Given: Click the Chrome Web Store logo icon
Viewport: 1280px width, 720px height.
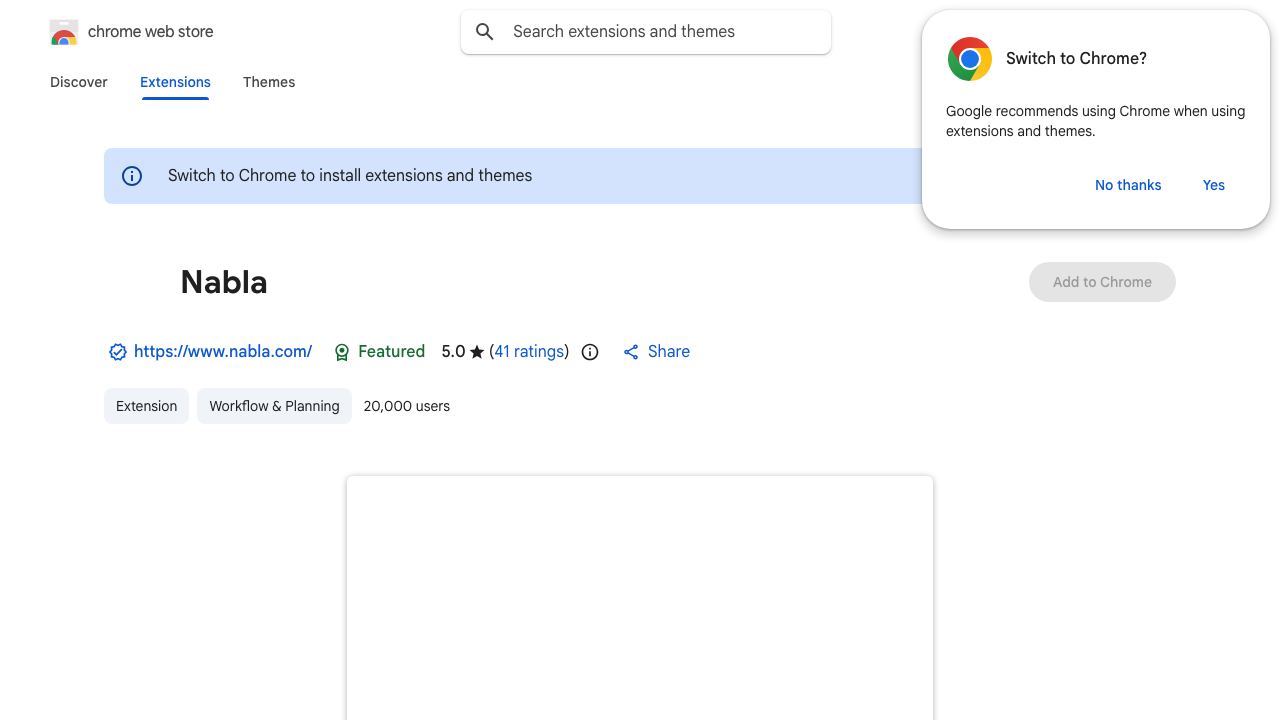Looking at the screenshot, I should (x=64, y=32).
